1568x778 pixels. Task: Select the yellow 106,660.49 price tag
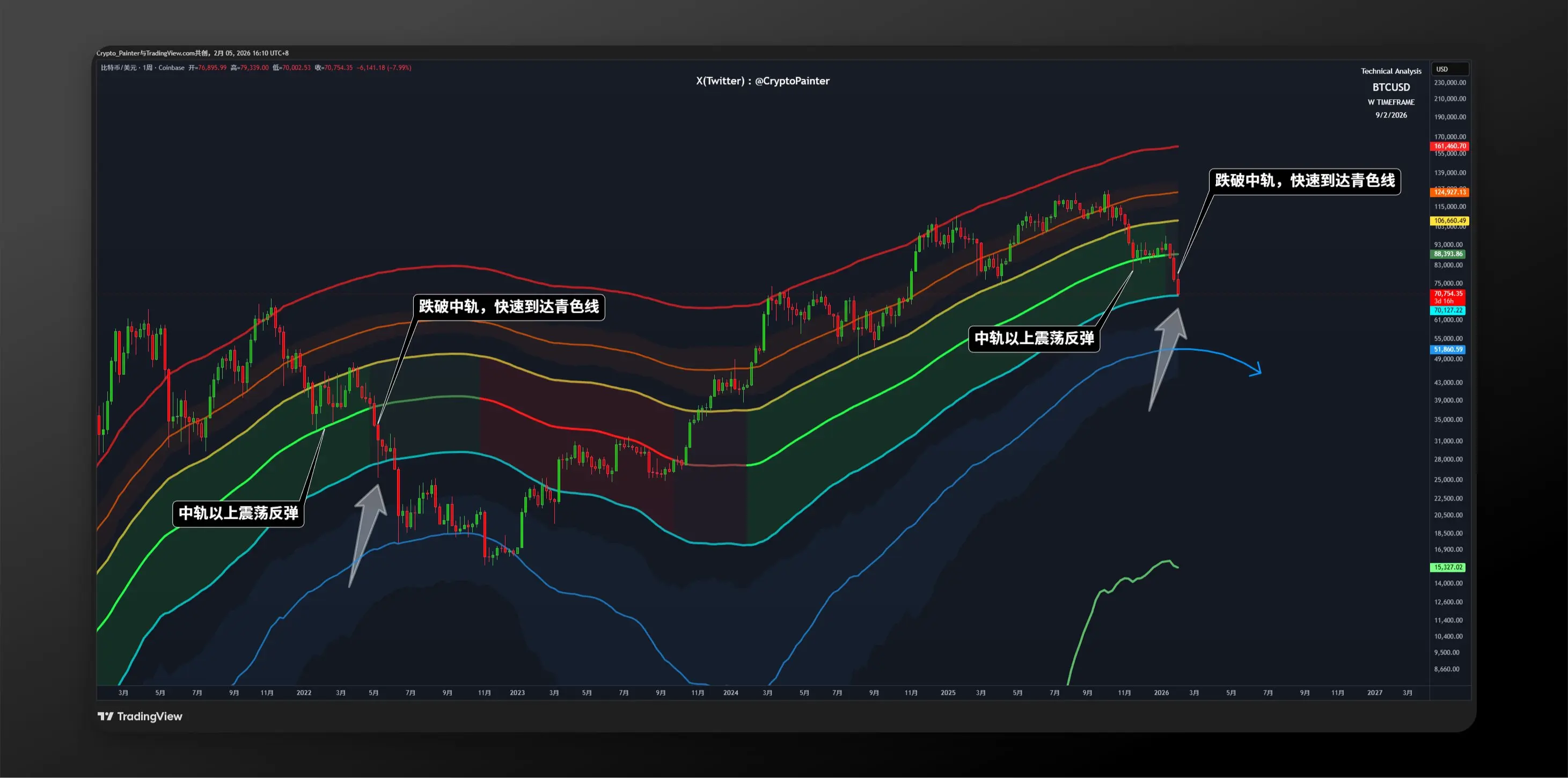(1449, 221)
